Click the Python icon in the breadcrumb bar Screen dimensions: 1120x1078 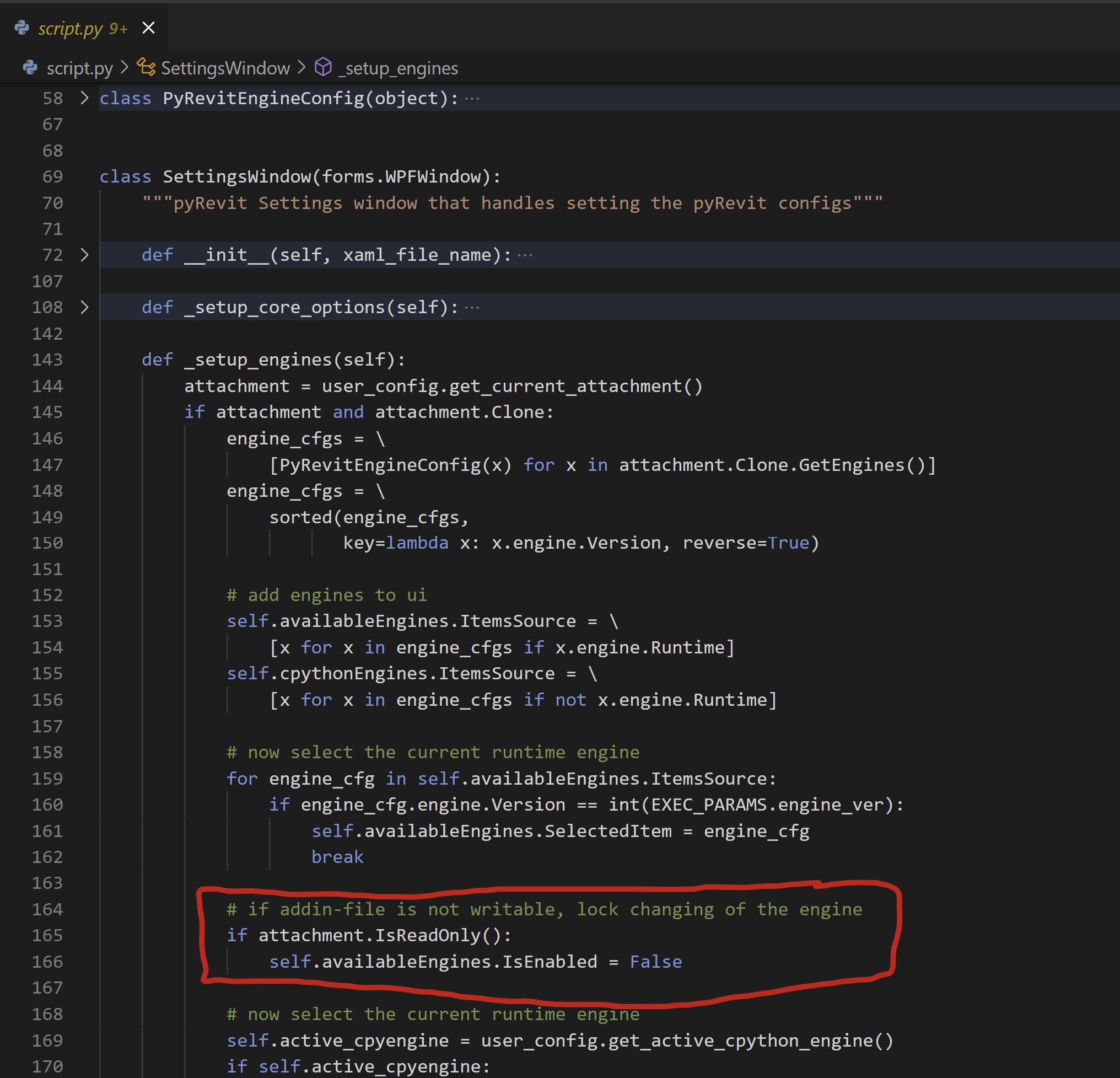tap(30, 67)
